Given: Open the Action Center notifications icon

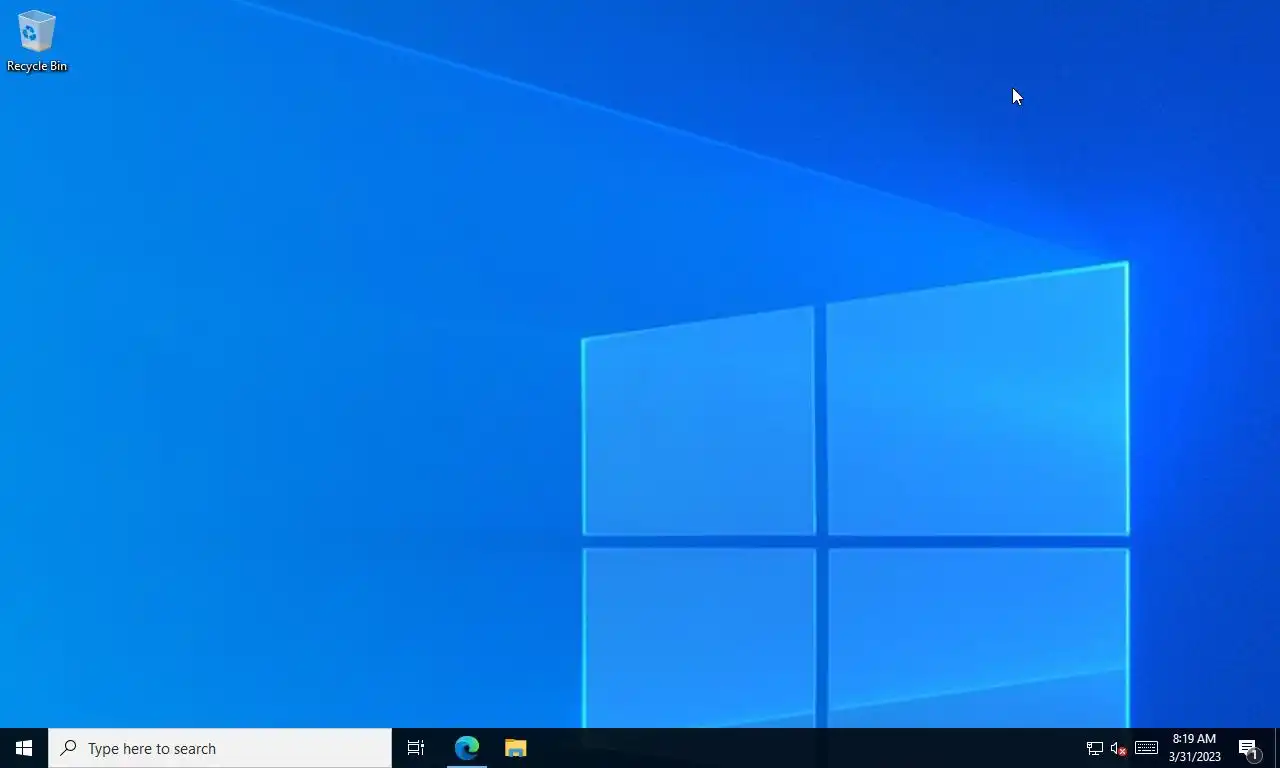Looking at the screenshot, I should (x=1249, y=748).
